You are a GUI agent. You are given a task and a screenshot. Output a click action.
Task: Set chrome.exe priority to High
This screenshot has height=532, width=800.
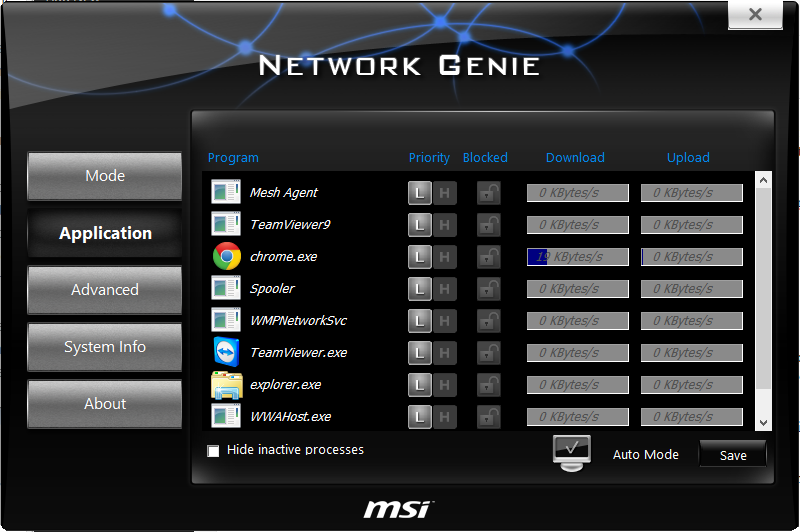(x=444, y=257)
